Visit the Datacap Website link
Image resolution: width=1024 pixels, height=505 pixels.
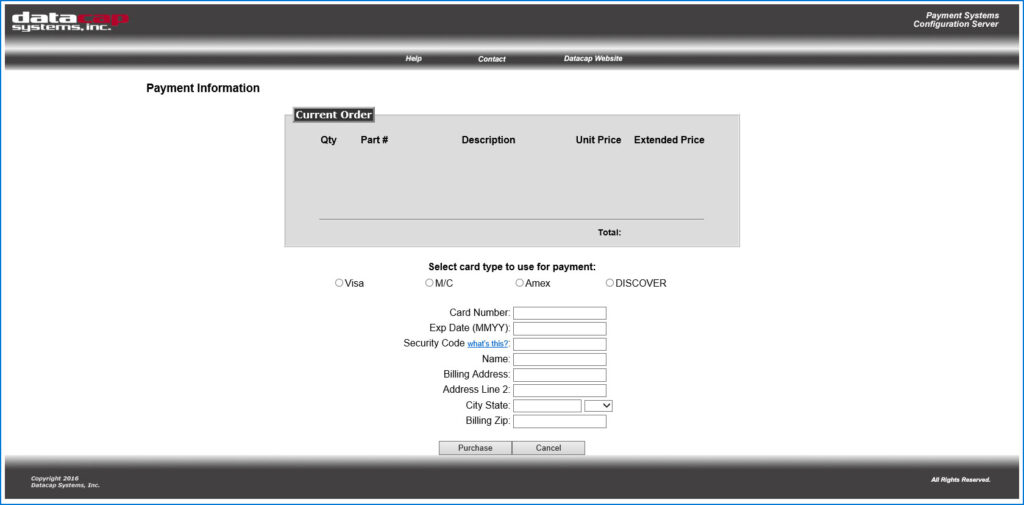(x=593, y=59)
